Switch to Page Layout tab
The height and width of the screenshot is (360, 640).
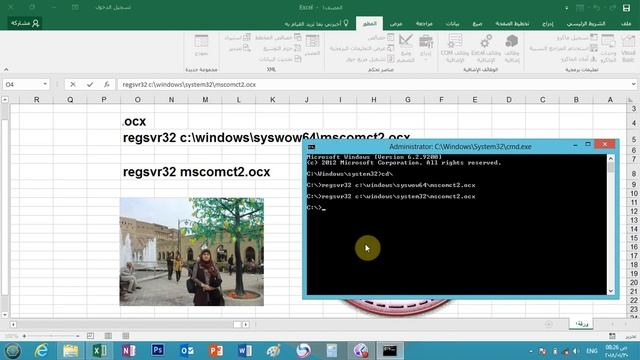coord(512,24)
